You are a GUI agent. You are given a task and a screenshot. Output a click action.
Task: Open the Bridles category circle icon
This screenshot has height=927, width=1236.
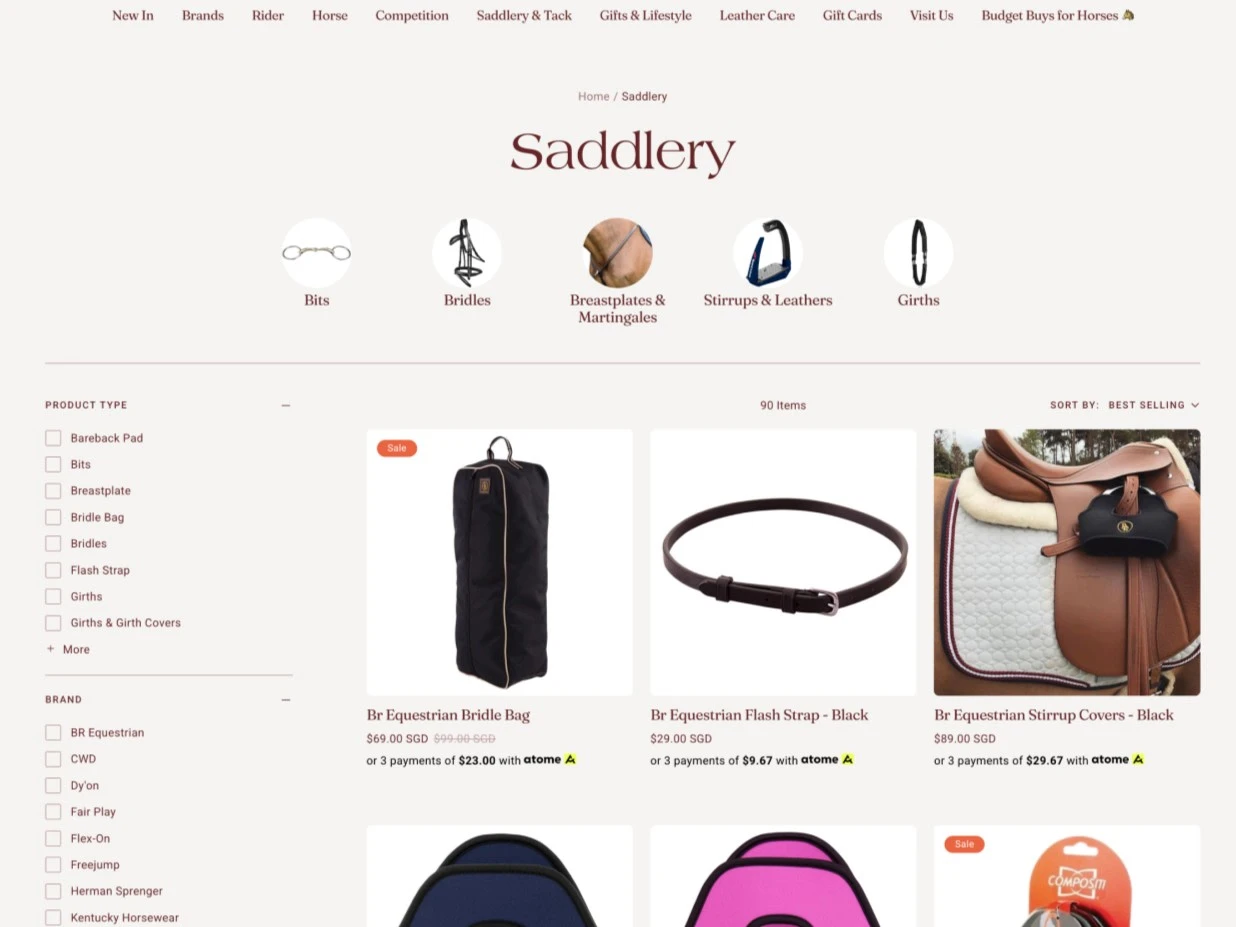pyautogui.click(x=467, y=253)
